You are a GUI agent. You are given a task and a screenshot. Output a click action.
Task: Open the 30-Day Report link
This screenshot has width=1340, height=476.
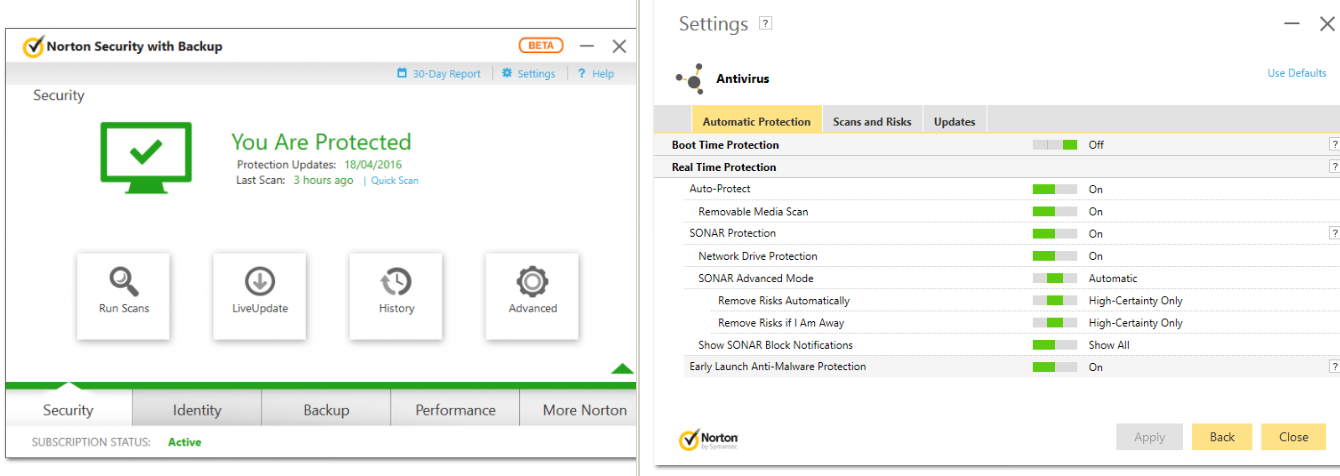pyautogui.click(x=446, y=73)
